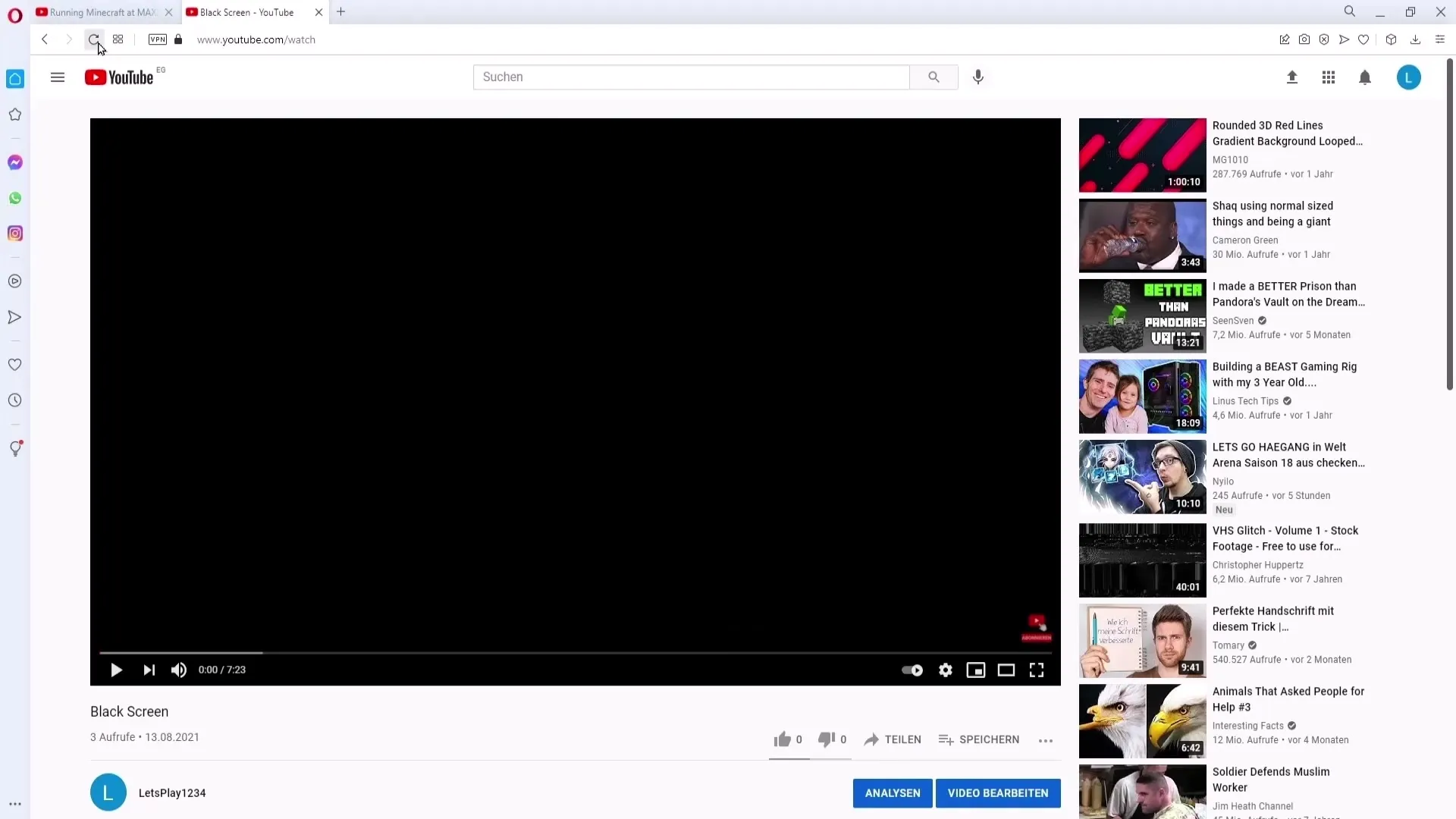Toggle theater mode view
1456x819 pixels.
coord(1006,670)
